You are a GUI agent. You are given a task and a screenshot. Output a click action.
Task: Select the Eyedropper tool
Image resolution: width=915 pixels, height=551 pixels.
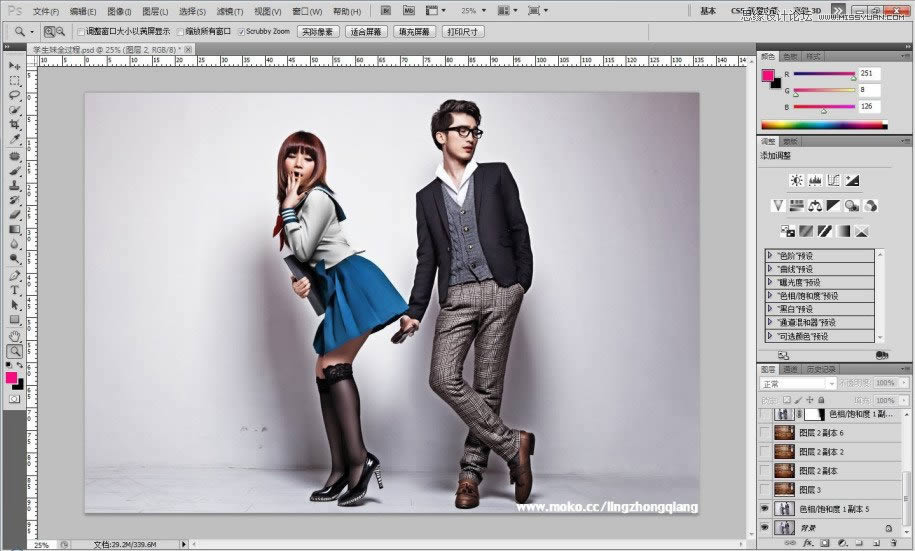click(x=15, y=140)
